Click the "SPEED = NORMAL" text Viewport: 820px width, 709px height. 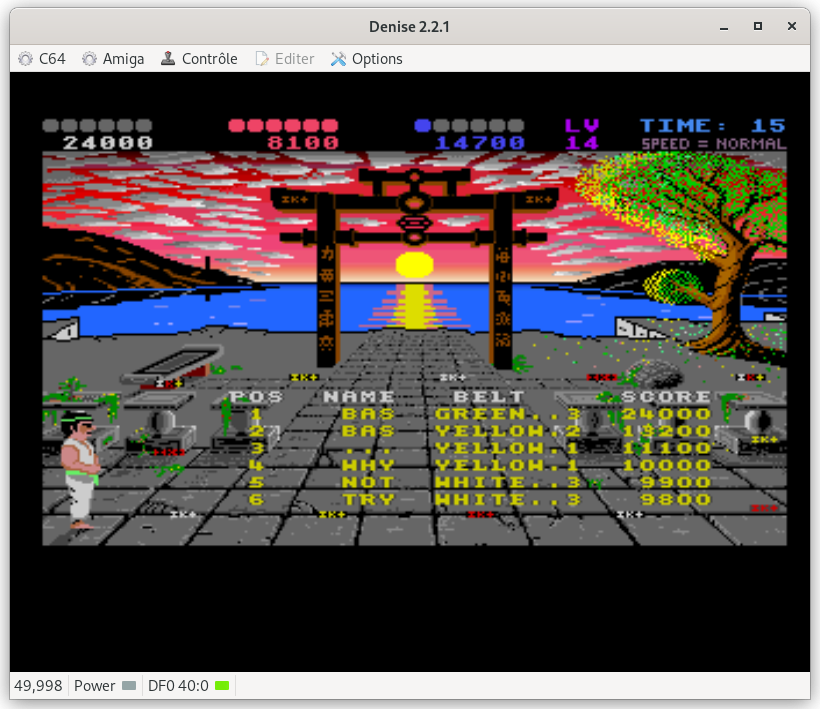click(x=714, y=144)
